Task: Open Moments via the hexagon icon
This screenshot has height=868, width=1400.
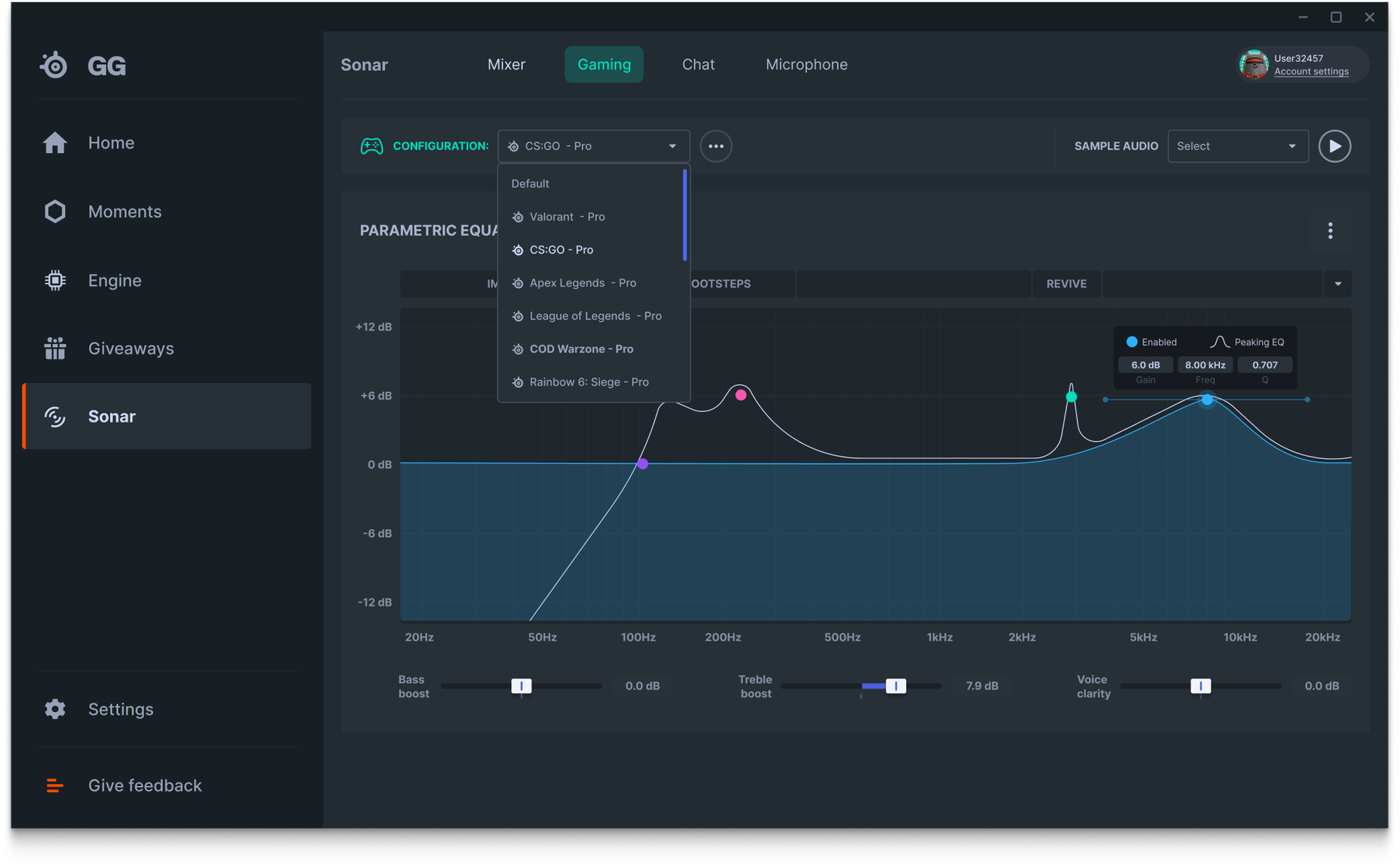Action: [55, 212]
